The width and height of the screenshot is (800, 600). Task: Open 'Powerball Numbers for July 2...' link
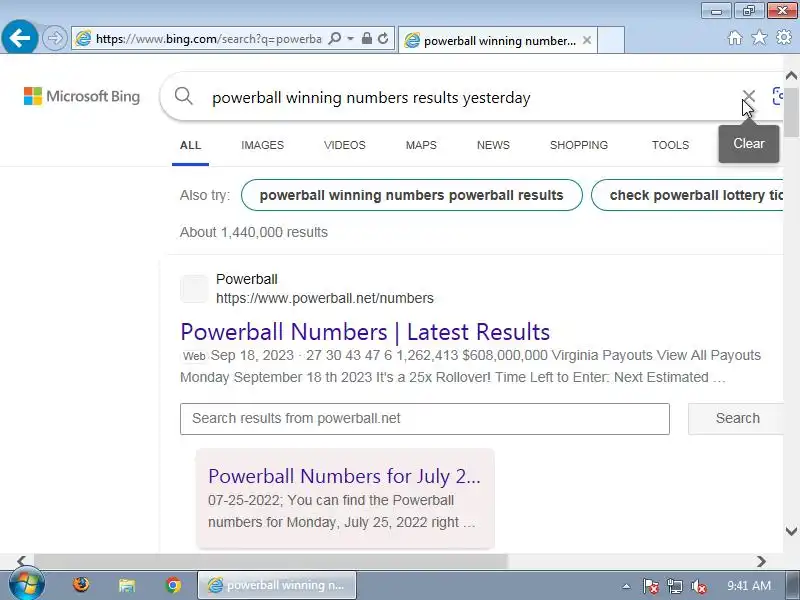pos(344,476)
